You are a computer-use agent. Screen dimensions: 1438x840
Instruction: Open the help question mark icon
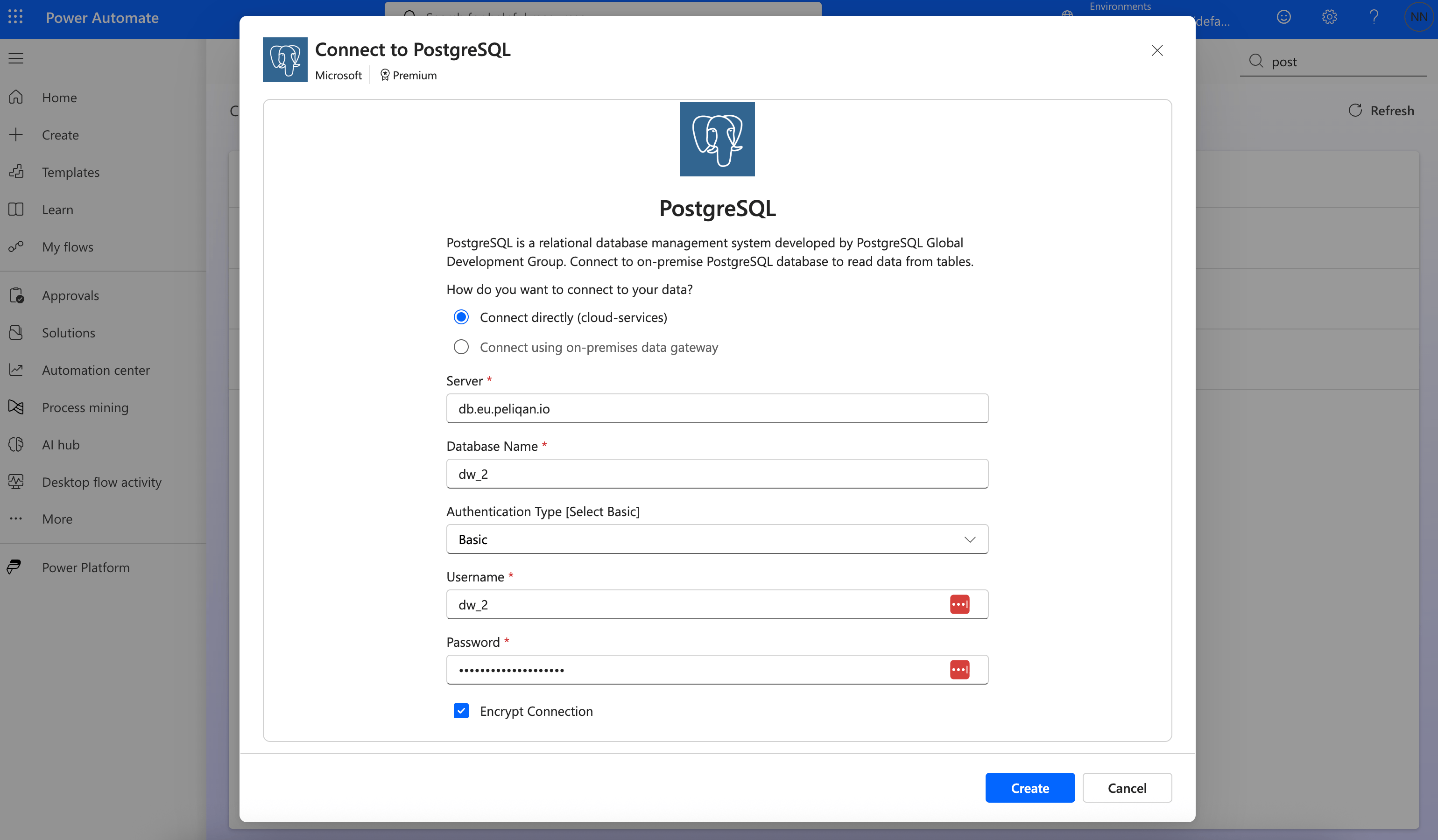1374,17
